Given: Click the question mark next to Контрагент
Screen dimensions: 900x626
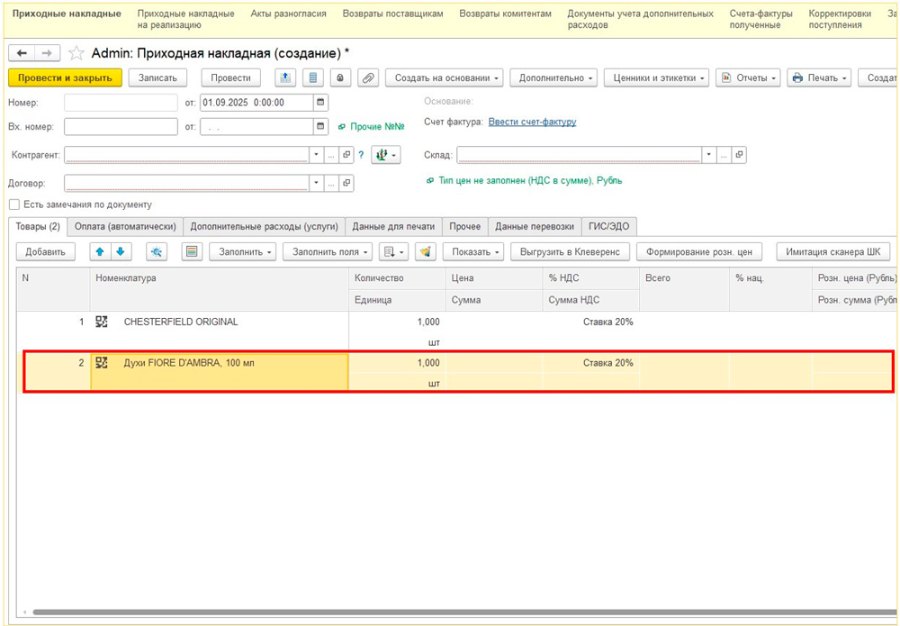Looking at the screenshot, I should (361, 155).
